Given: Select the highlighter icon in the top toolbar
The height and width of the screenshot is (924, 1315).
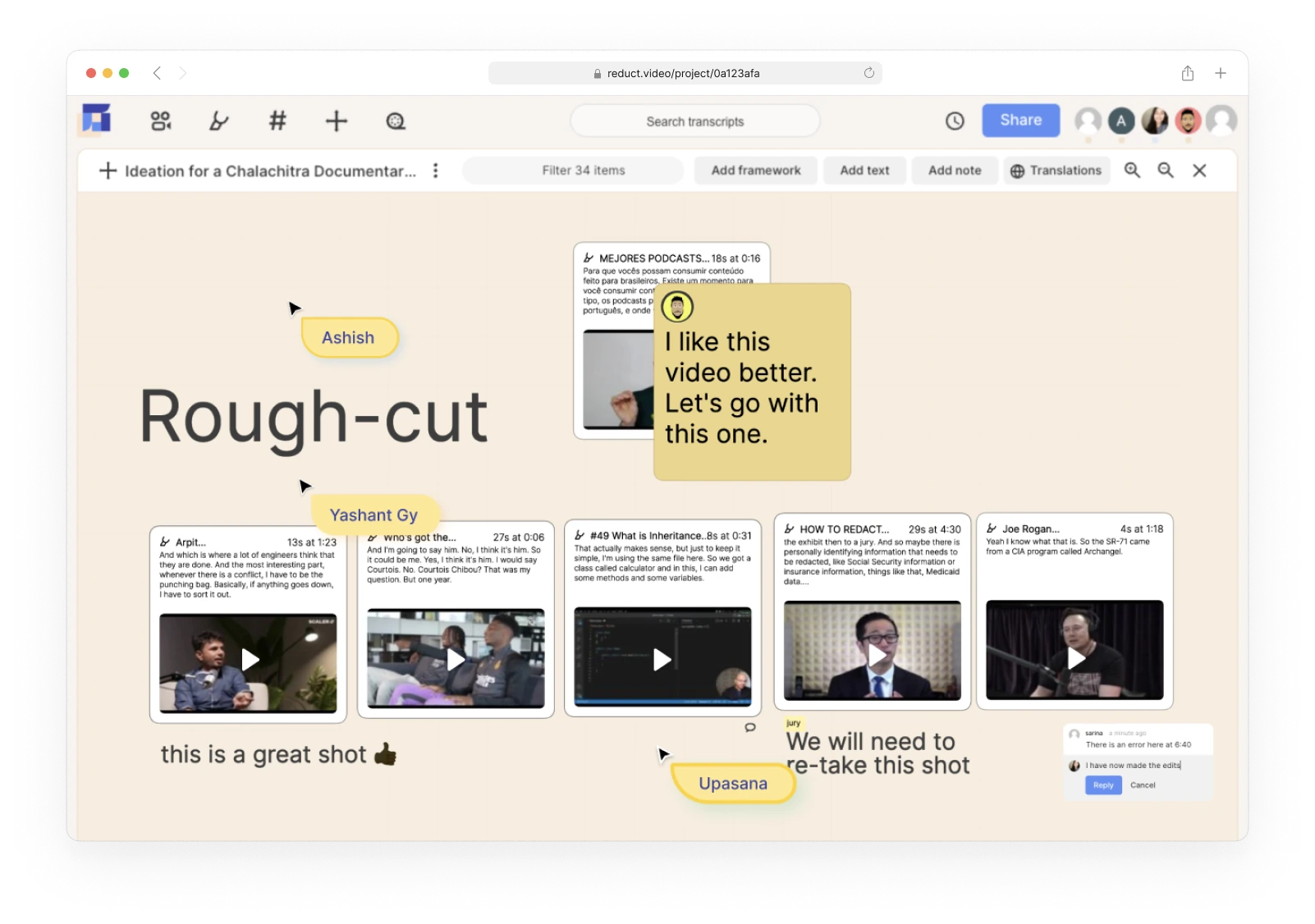Looking at the screenshot, I should [x=218, y=121].
